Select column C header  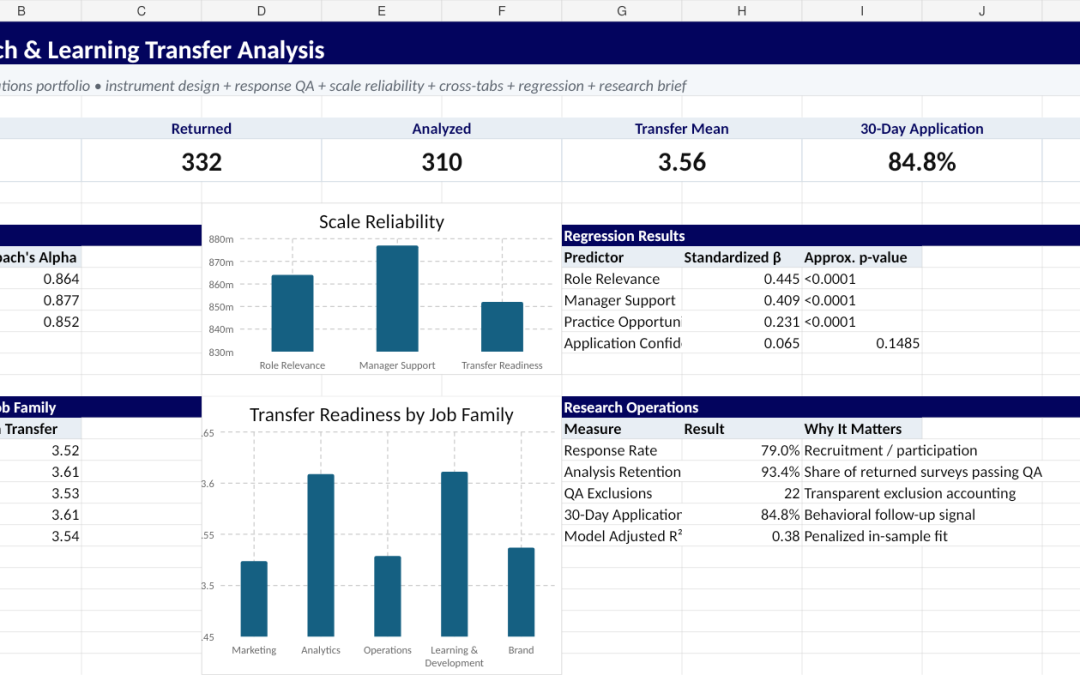click(x=141, y=10)
